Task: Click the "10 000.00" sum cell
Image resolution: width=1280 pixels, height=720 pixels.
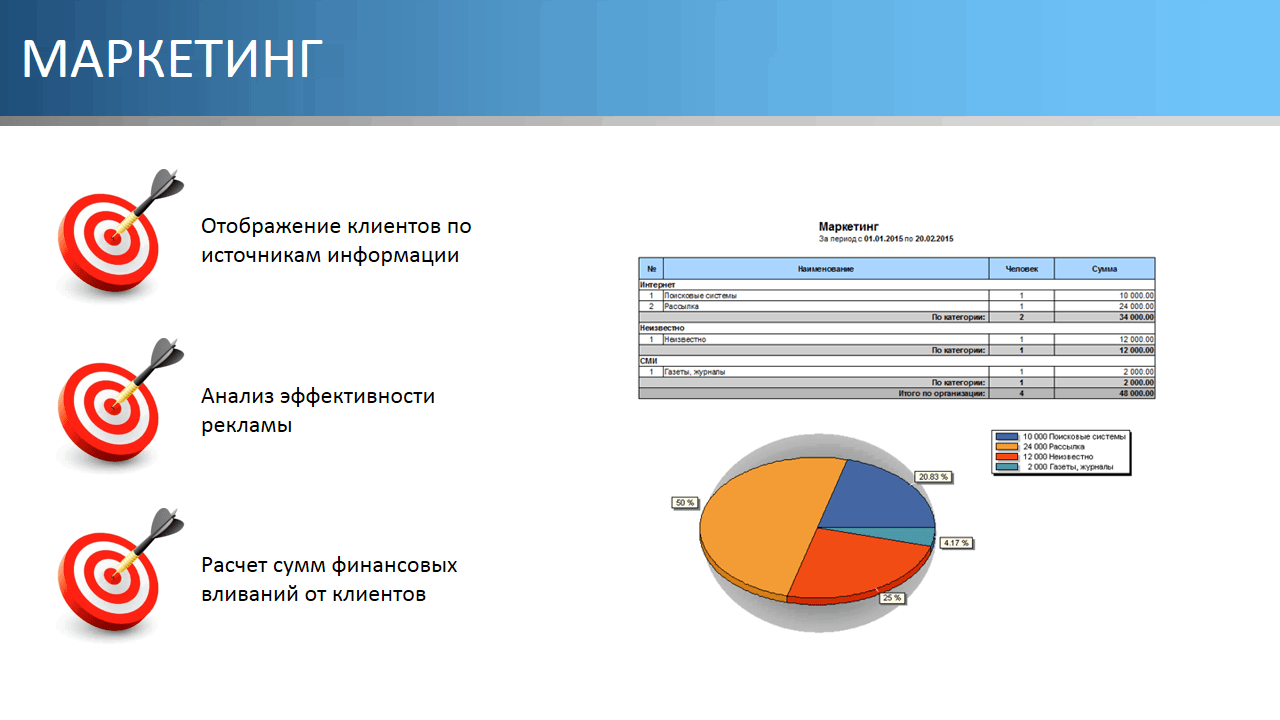Action: (x=1105, y=296)
